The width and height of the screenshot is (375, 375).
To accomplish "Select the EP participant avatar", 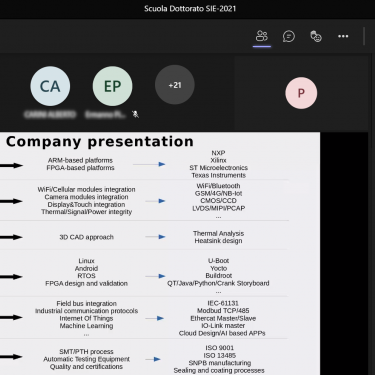I will click(112, 86).
